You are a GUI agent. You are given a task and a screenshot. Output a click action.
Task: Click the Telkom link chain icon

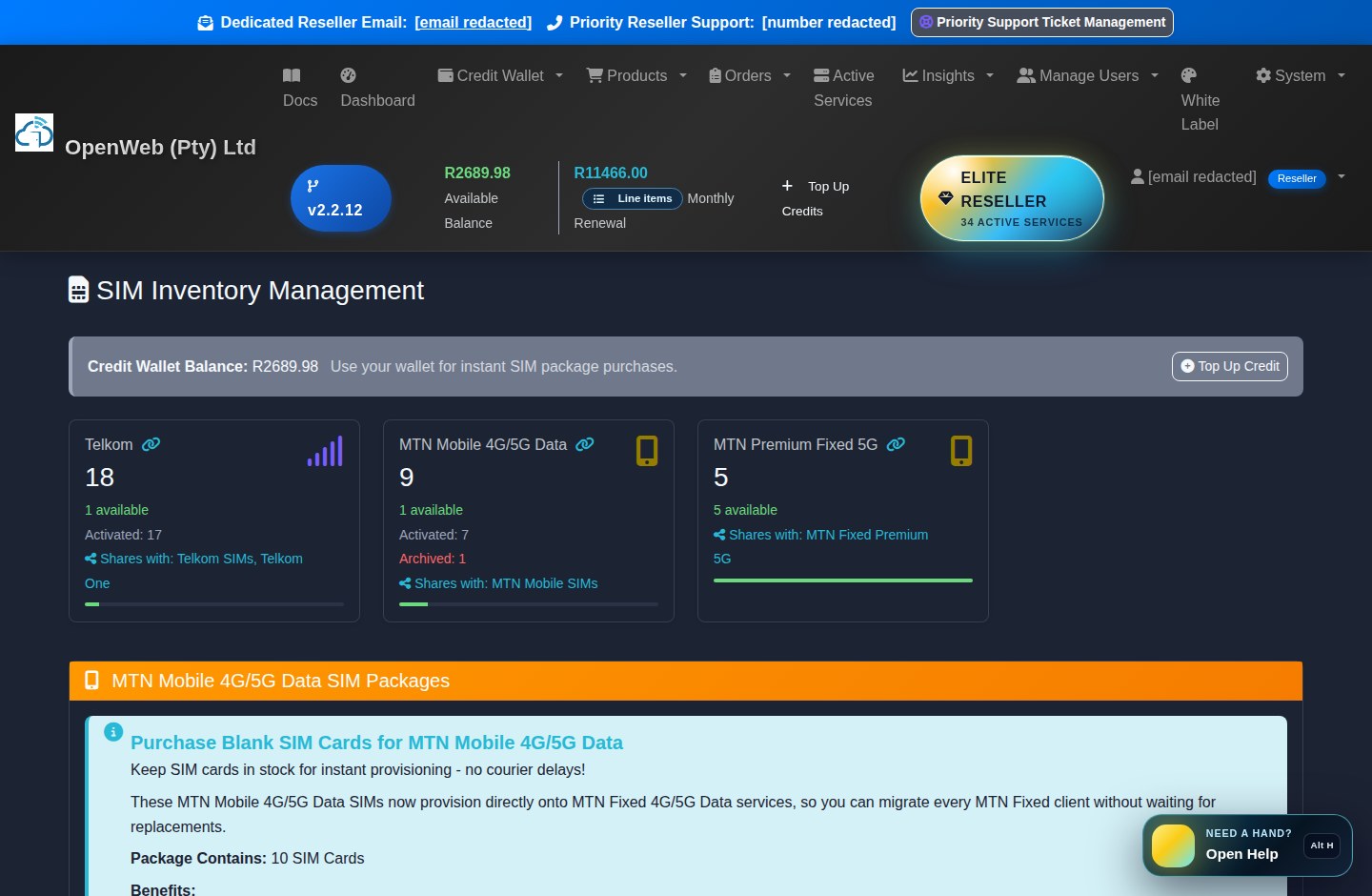coord(151,444)
